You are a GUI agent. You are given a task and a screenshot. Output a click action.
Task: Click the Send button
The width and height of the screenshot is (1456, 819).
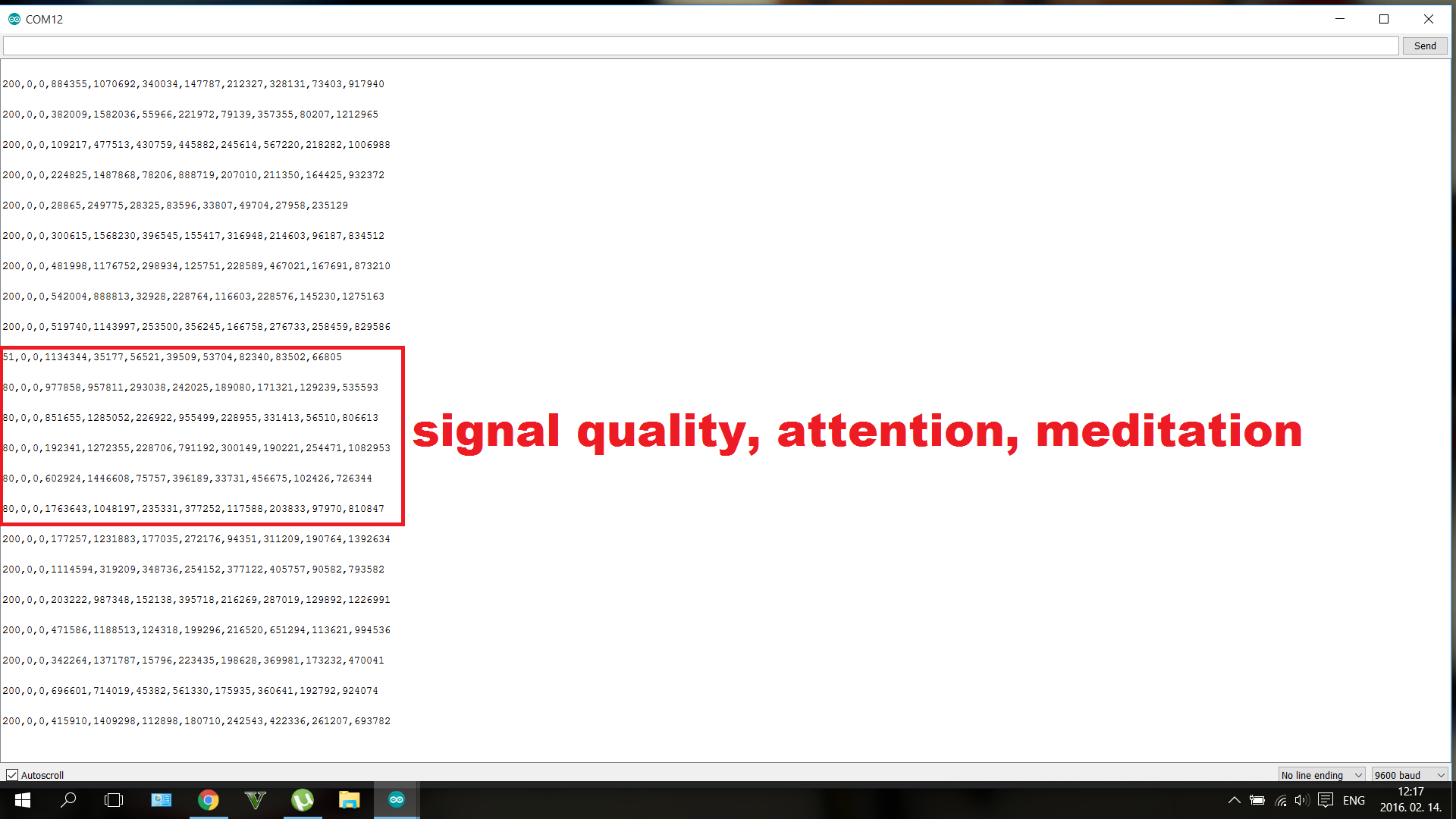click(x=1424, y=46)
